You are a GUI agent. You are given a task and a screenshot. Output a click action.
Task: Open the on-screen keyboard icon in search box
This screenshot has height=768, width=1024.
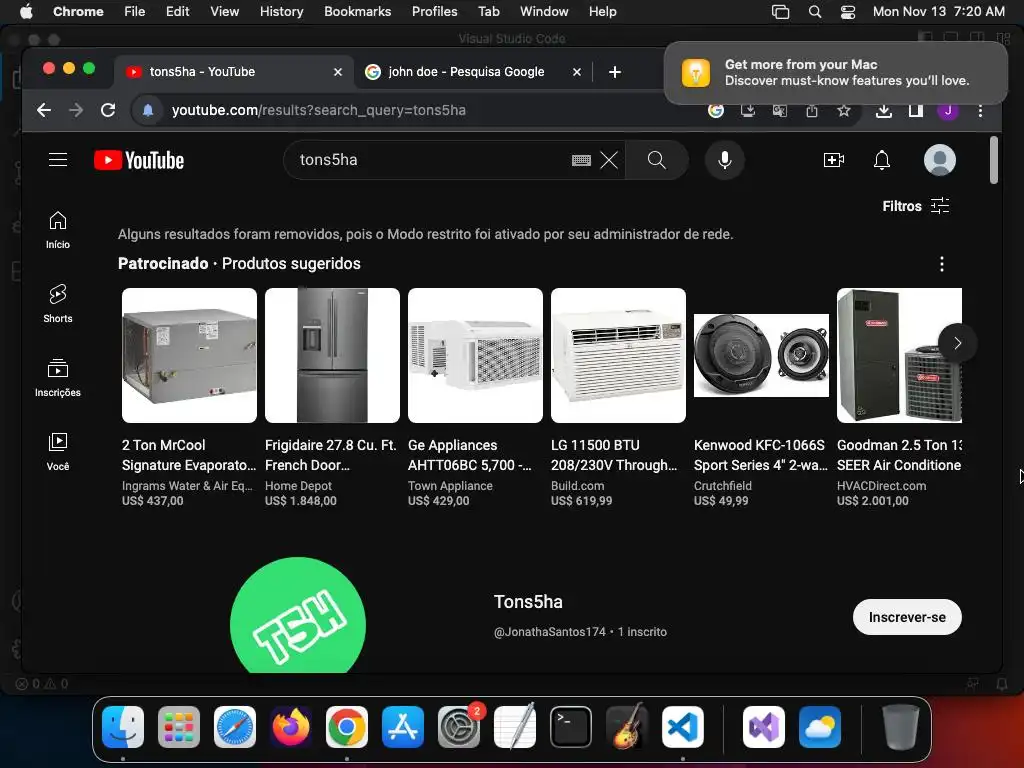click(581, 160)
